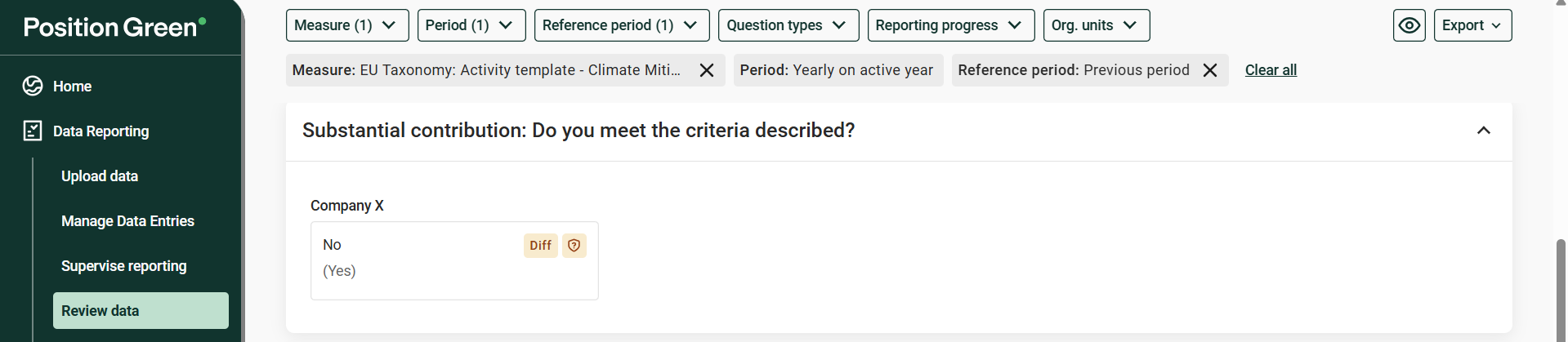Collapse the Substantial contribution section
Viewport: 1568px width, 342px height.
(x=1484, y=131)
